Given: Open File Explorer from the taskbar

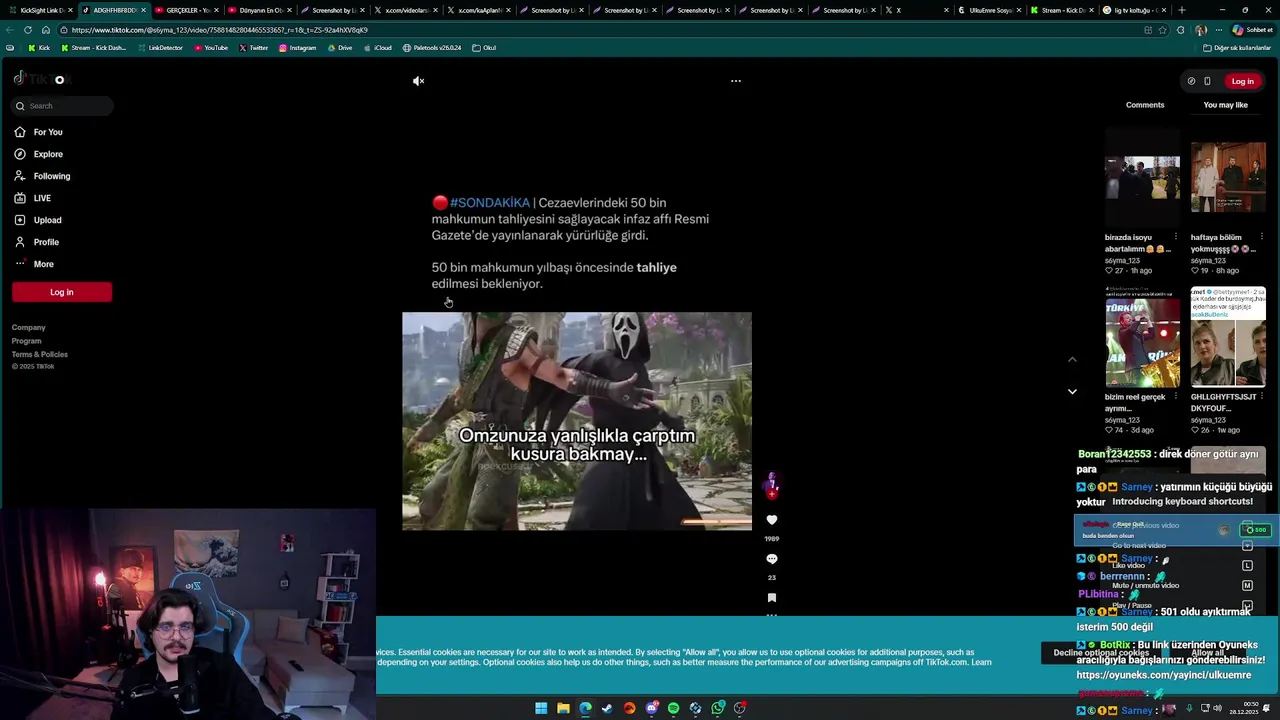Looking at the screenshot, I should coord(563,708).
